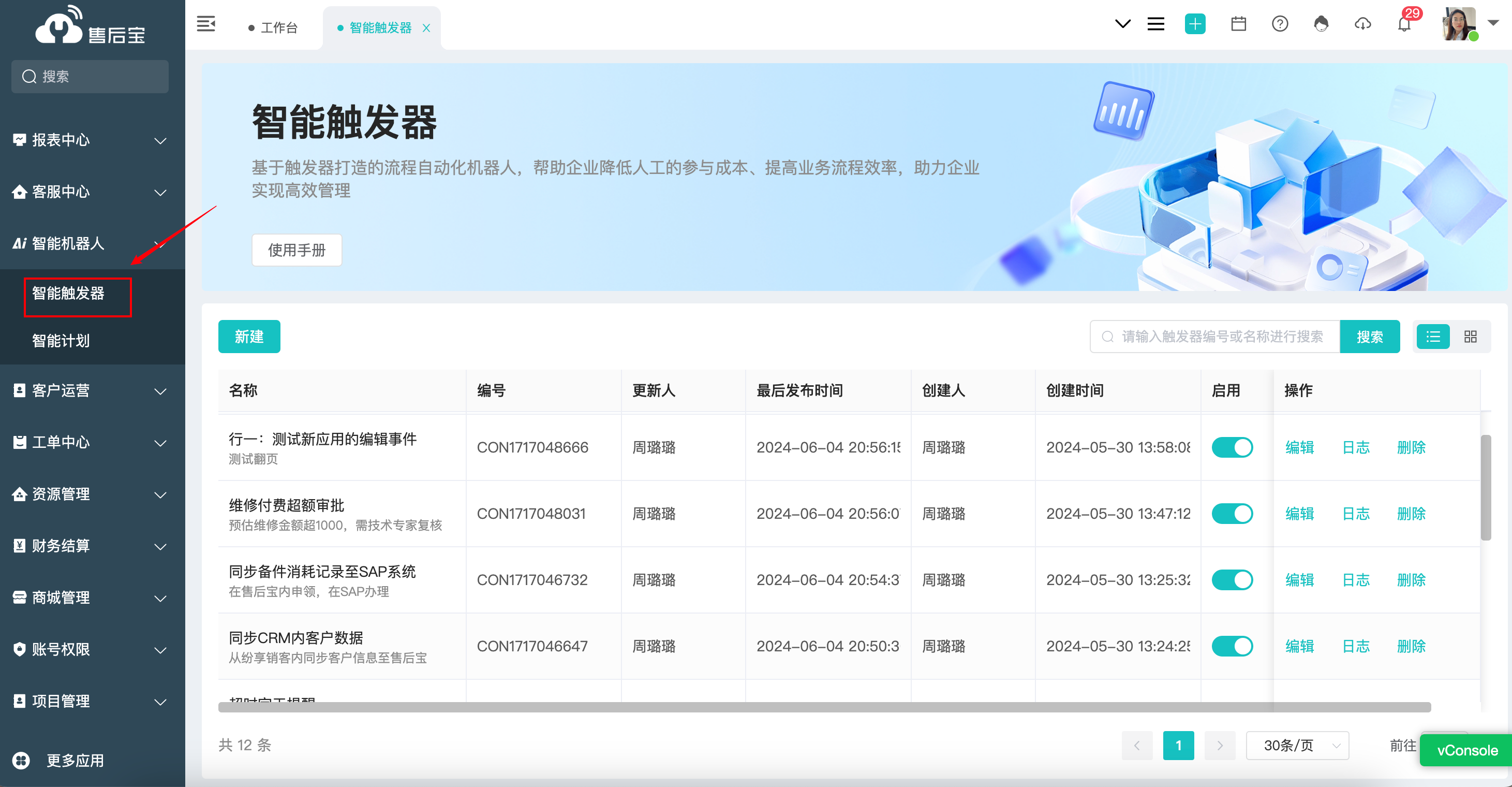Screen dimensions: 1512x787
Task: Open the 30条/页 page size dropdown
Action: tap(1297, 745)
